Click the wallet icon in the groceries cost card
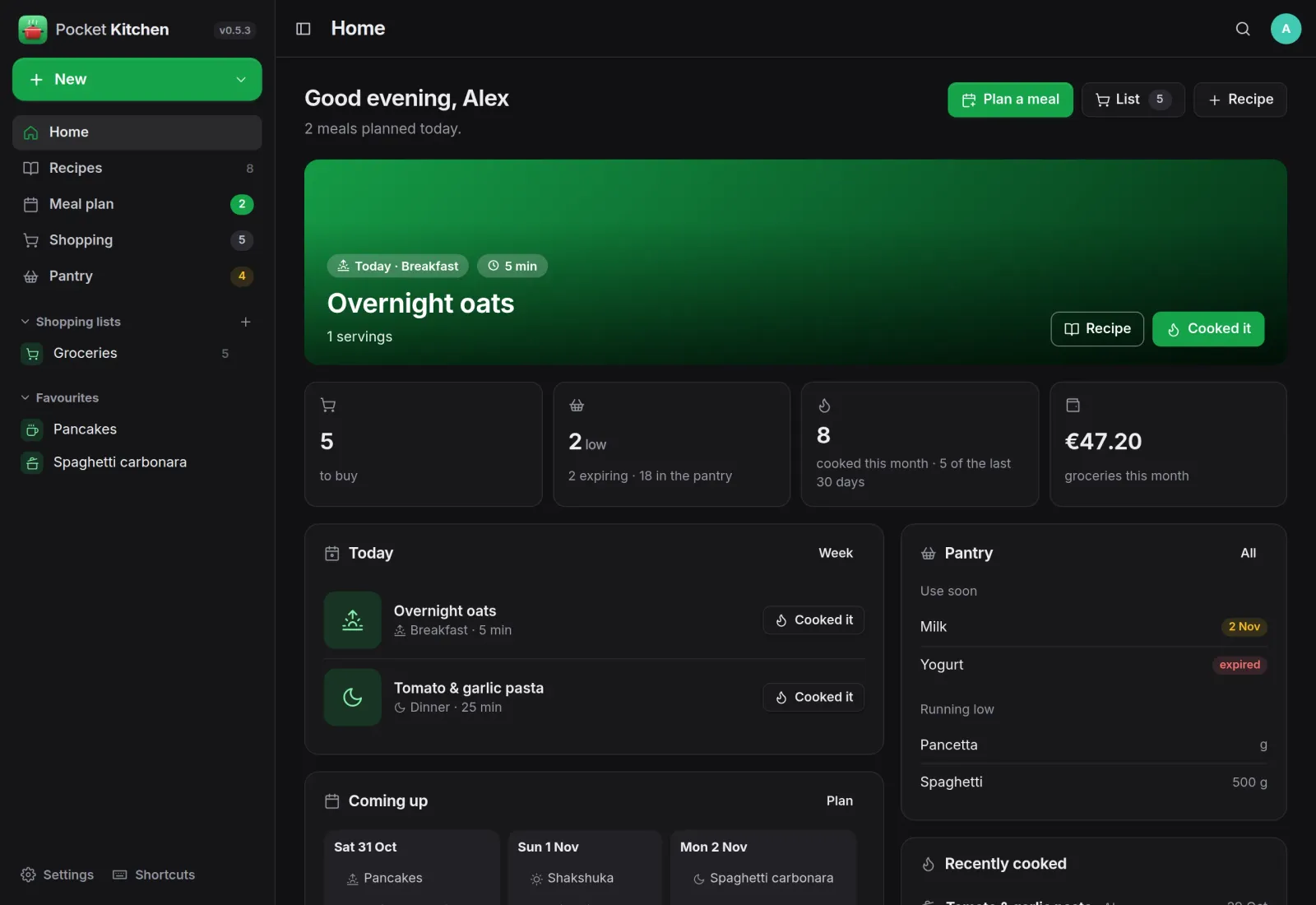This screenshot has width=1316, height=905. point(1073,405)
